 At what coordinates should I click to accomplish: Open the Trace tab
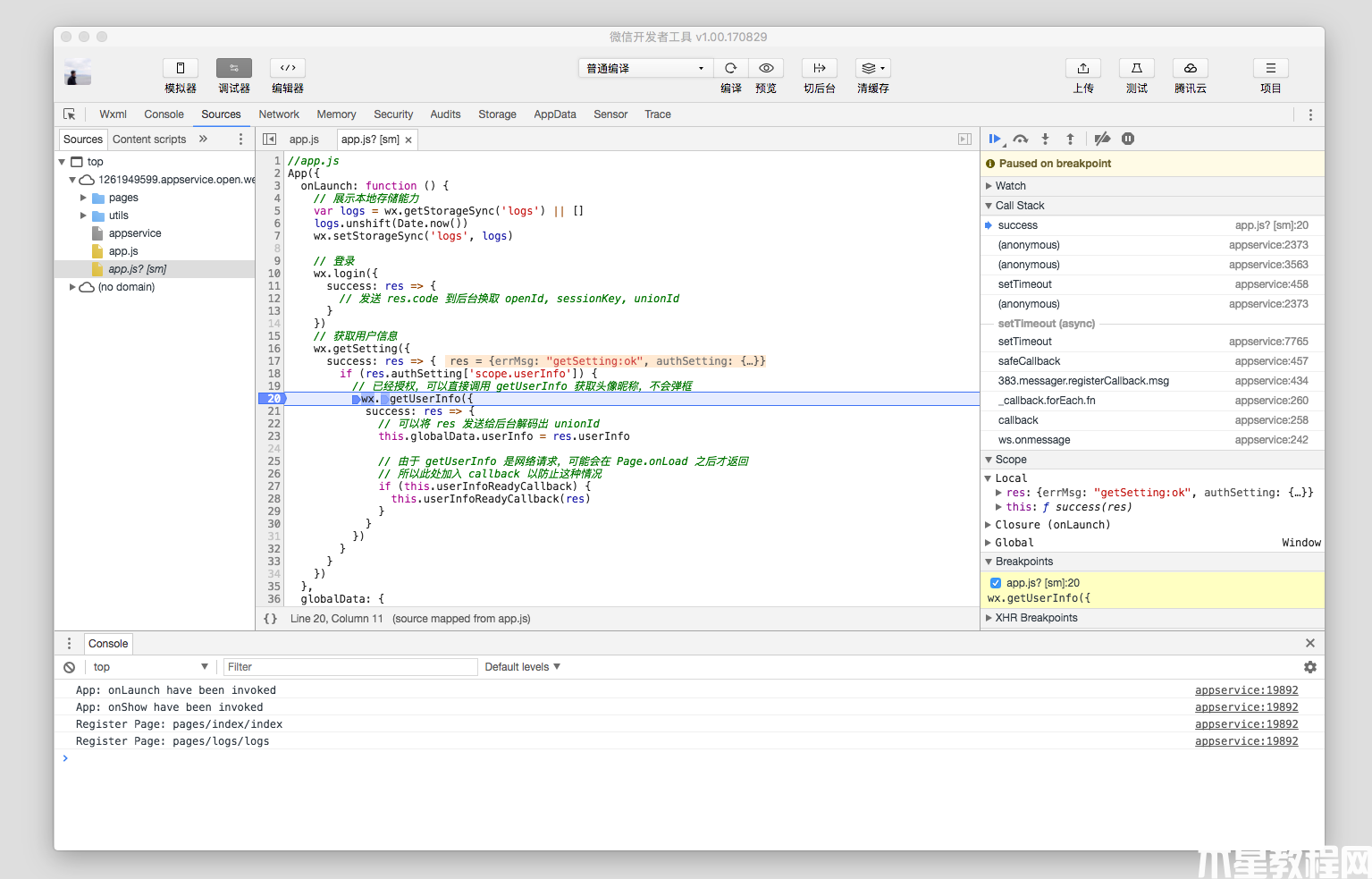(658, 114)
